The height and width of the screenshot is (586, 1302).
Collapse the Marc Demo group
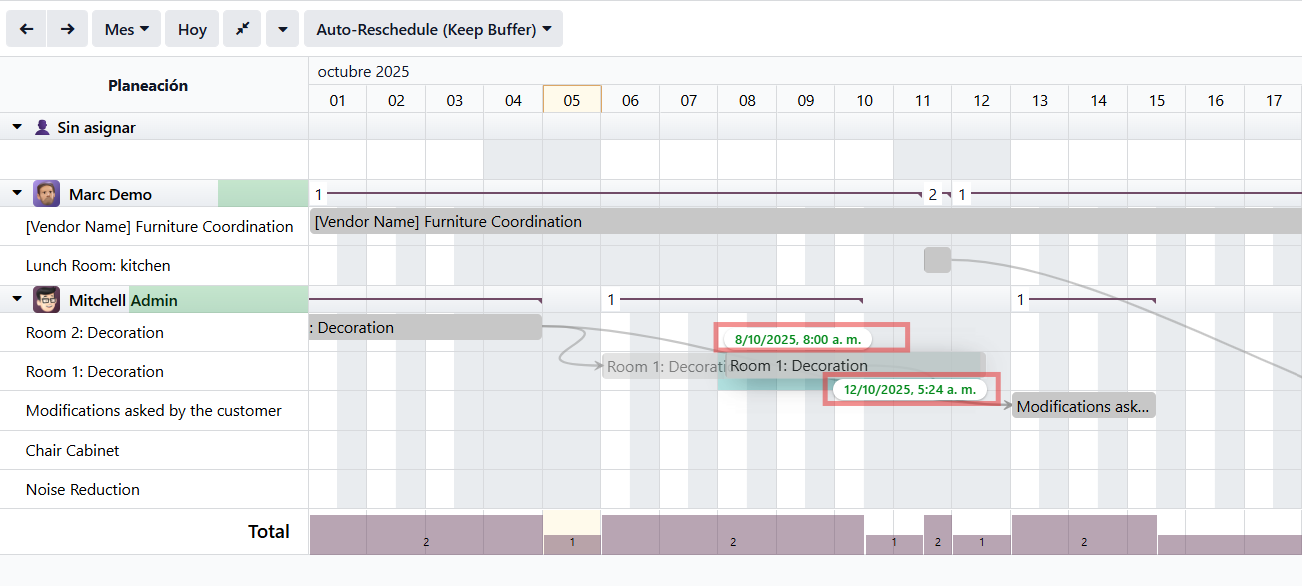click(x=17, y=194)
